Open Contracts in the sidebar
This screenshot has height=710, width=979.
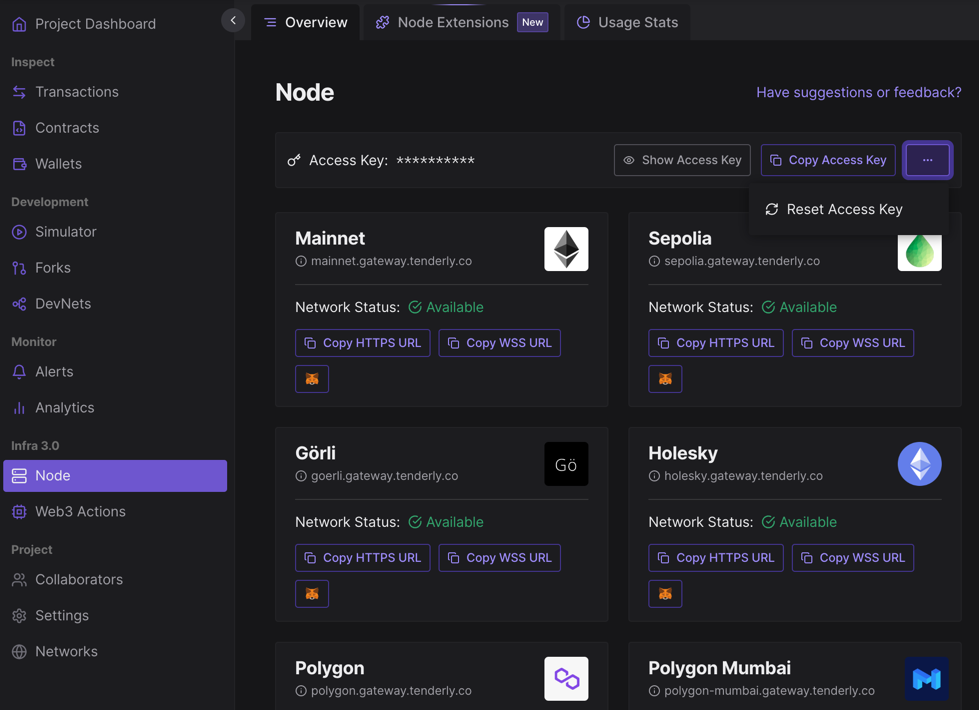click(56, 128)
